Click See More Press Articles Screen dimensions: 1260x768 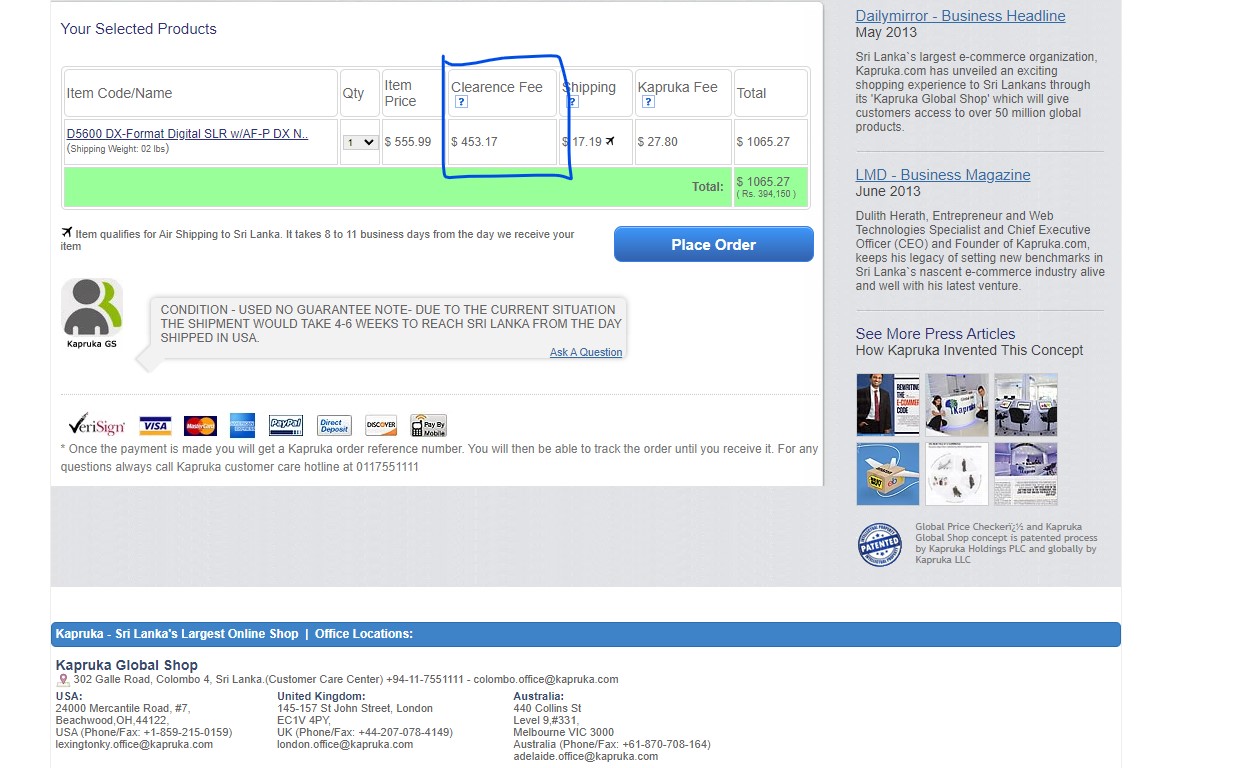click(935, 334)
